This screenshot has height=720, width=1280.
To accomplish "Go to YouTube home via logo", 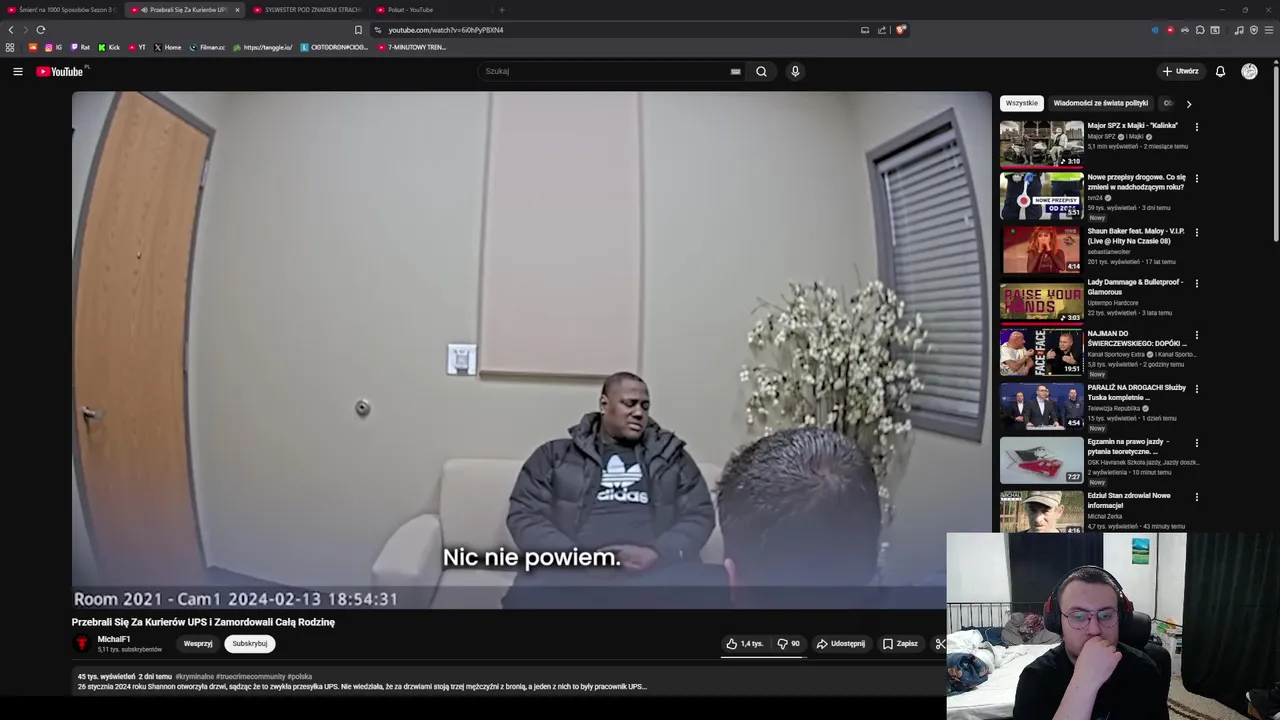I will coord(60,71).
